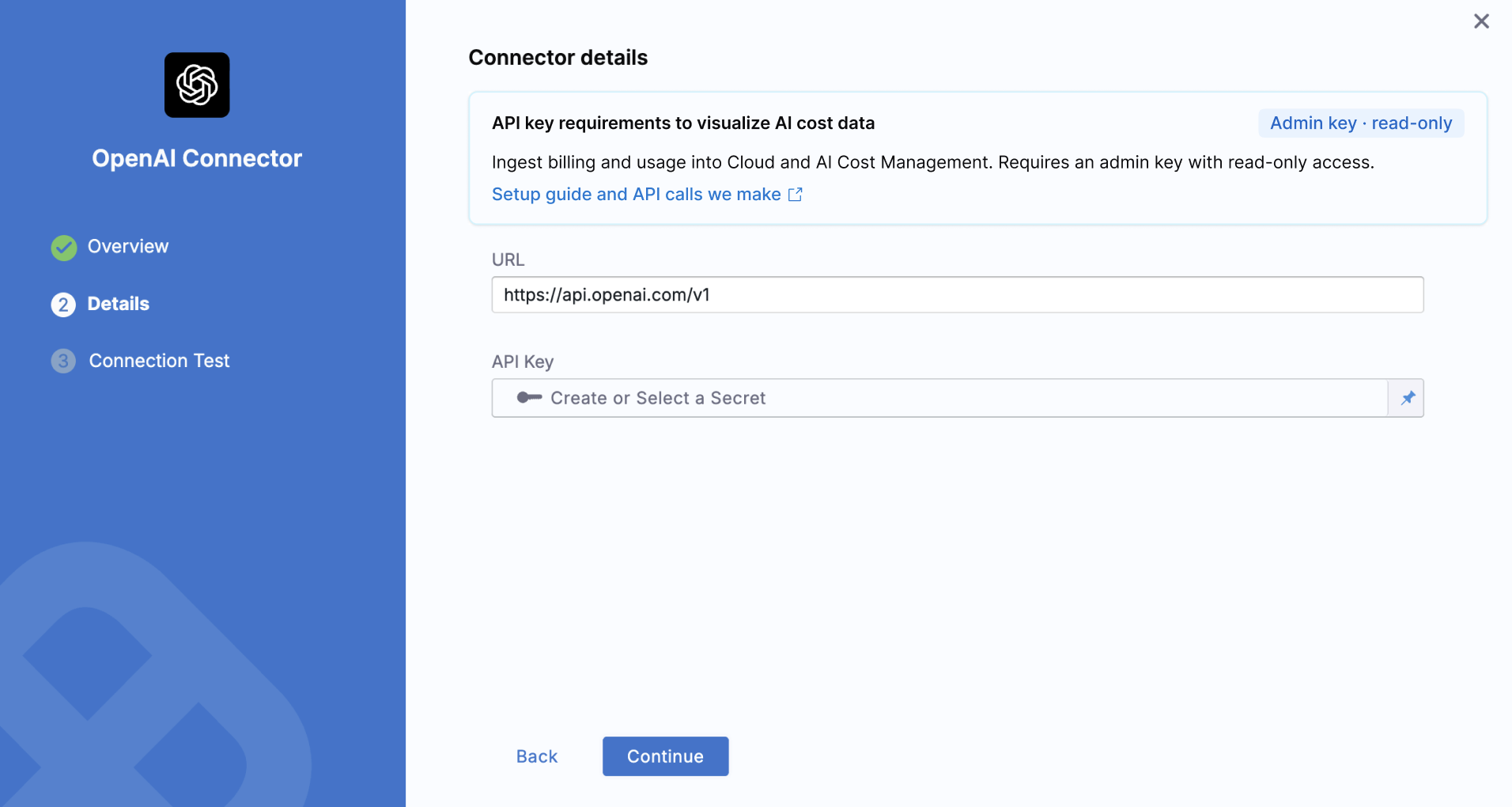Screen dimensions: 1512x807
Task: Click the external link icon after setup guide
Action: (796, 195)
